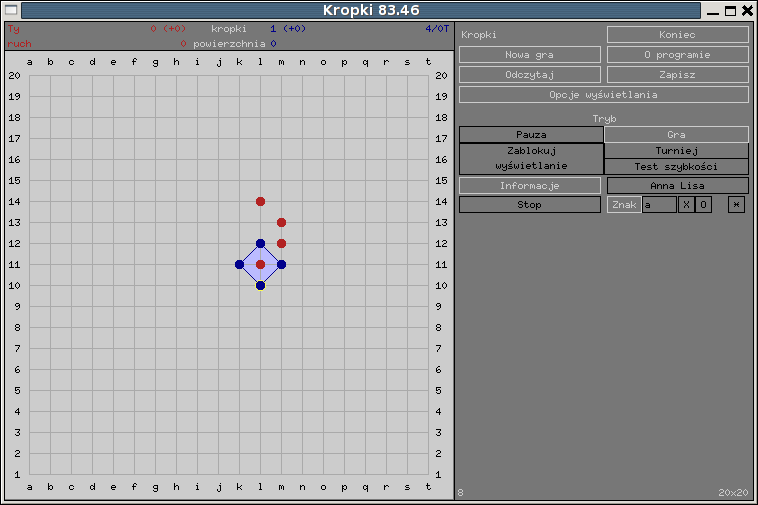Expand Opcje wyświetlania options

[603, 95]
